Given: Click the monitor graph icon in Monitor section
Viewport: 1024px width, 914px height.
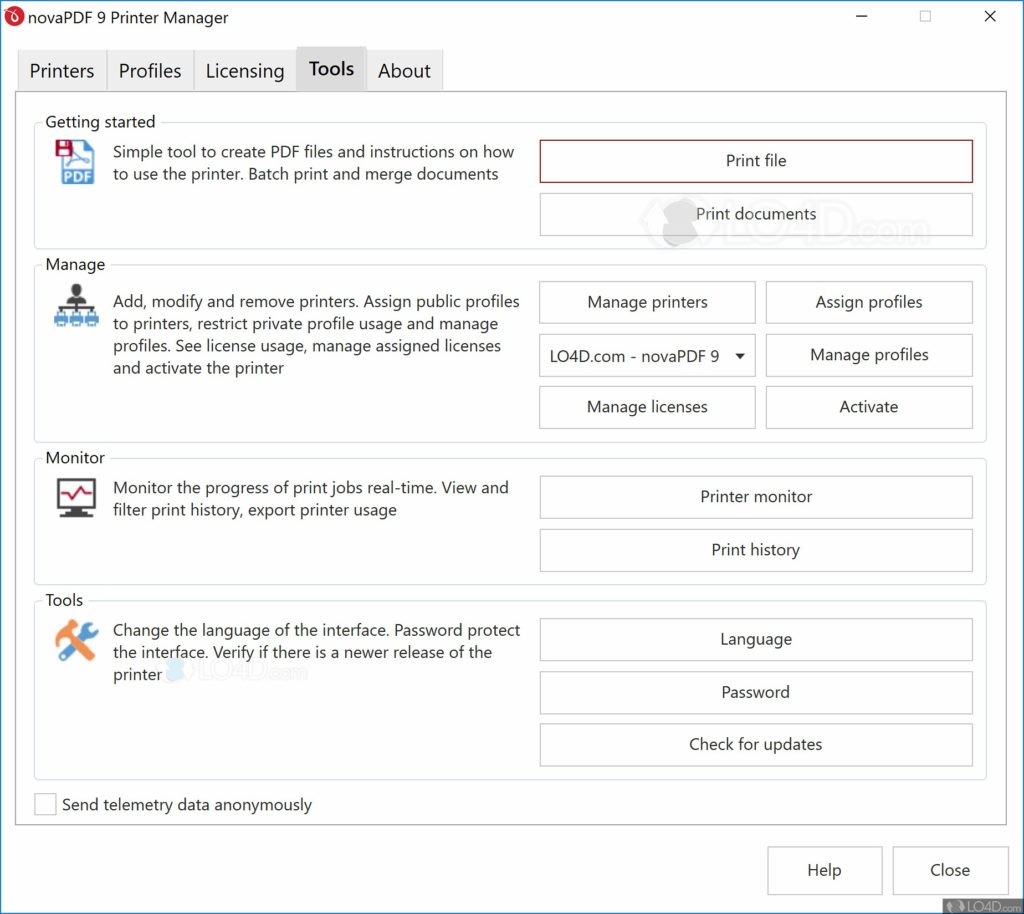Looking at the screenshot, I should tap(76, 497).
